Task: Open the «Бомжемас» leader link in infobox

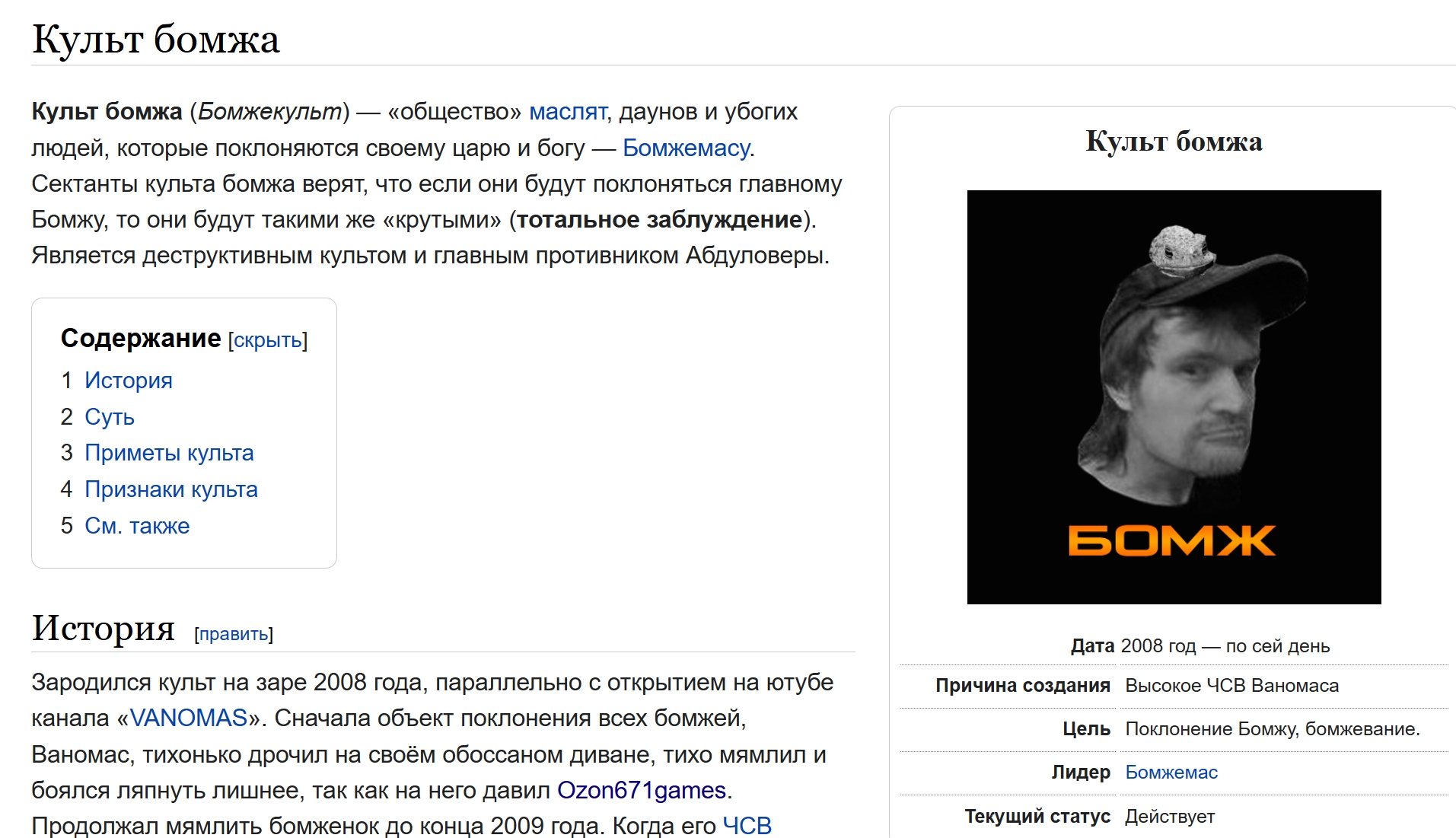Action: [x=1171, y=773]
